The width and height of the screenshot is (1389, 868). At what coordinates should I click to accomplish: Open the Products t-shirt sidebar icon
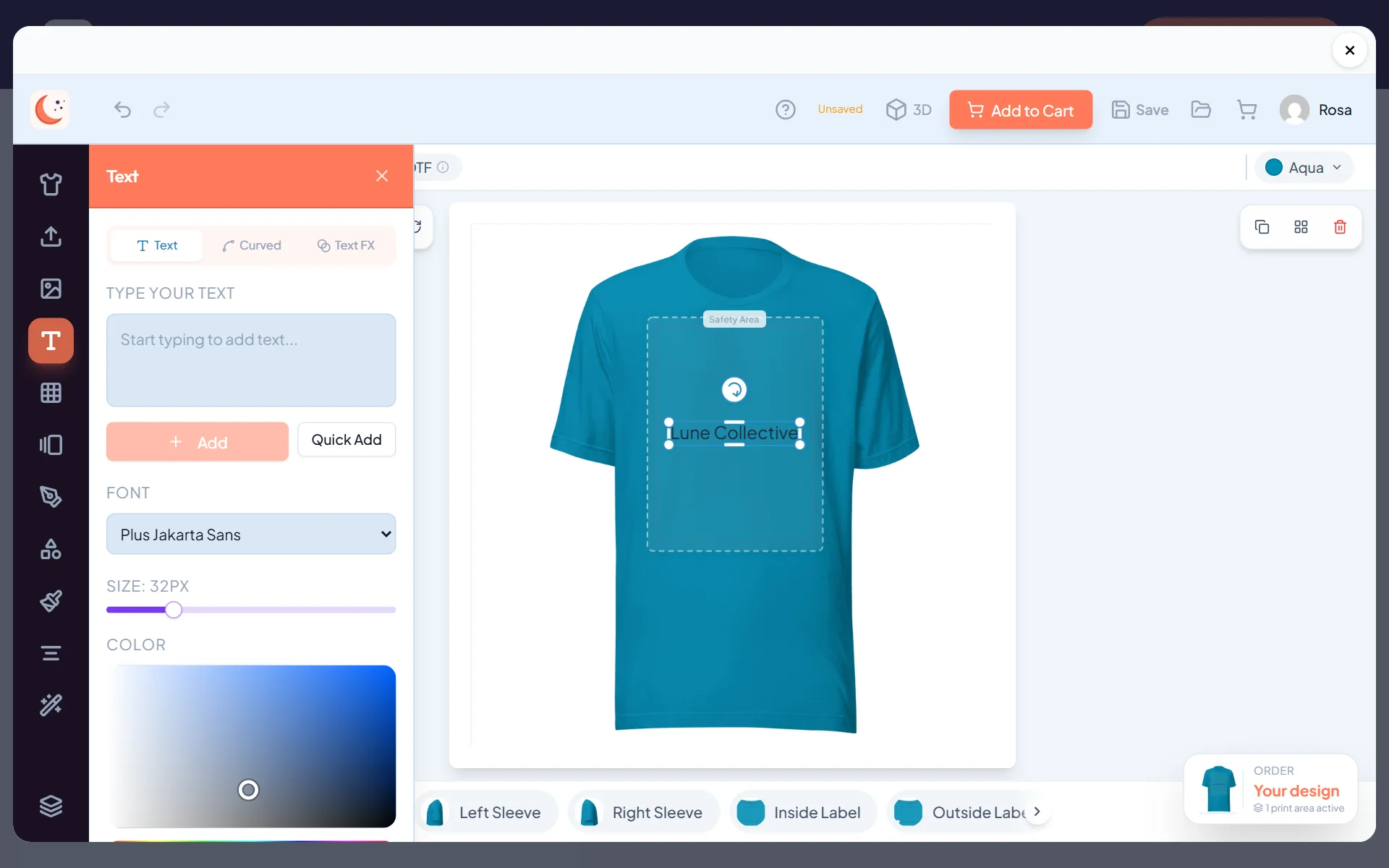[x=51, y=184]
